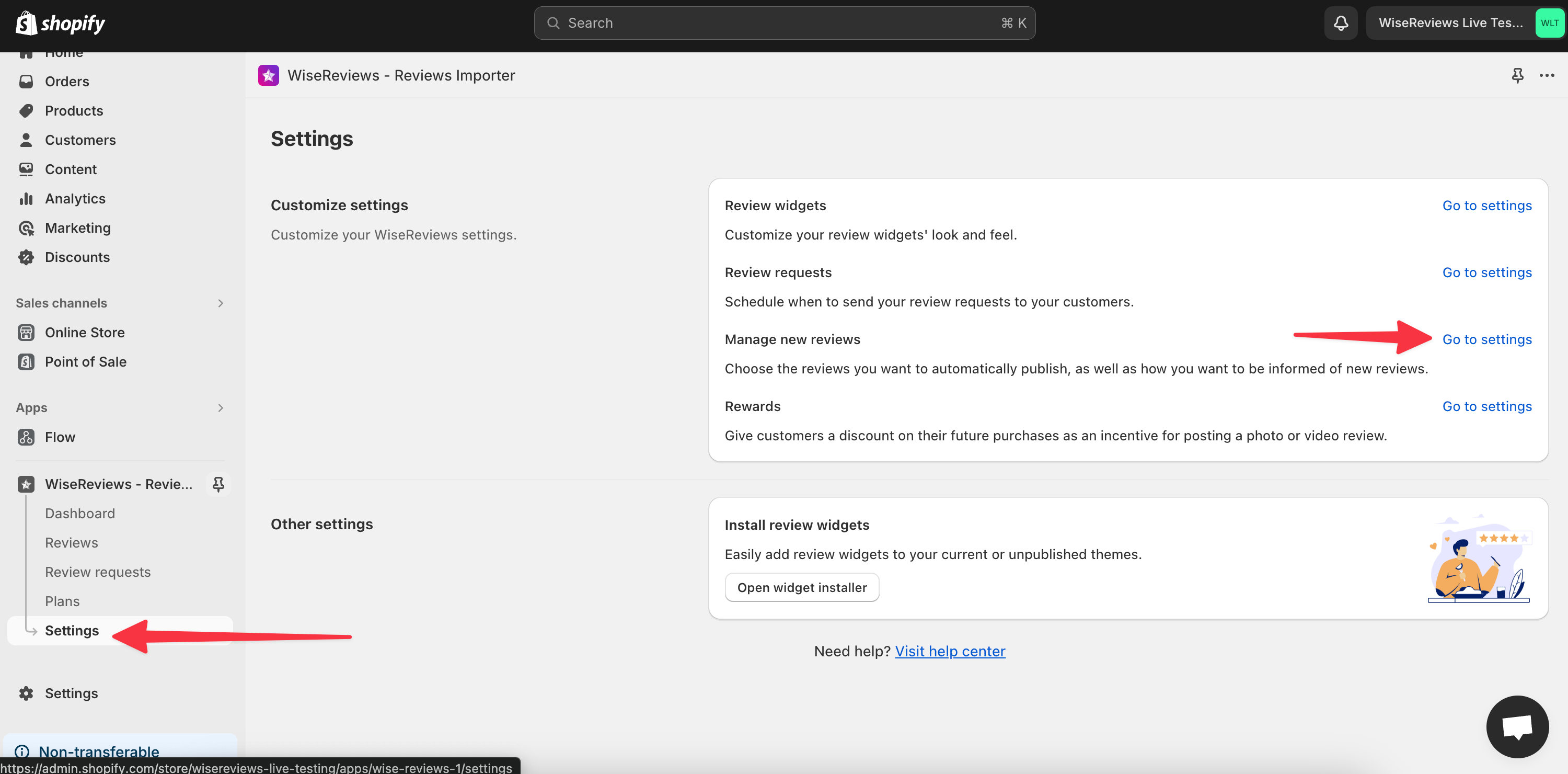The image size is (1568, 774).
Task: Expand the Sales channels chevron
Action: point(221,303)
